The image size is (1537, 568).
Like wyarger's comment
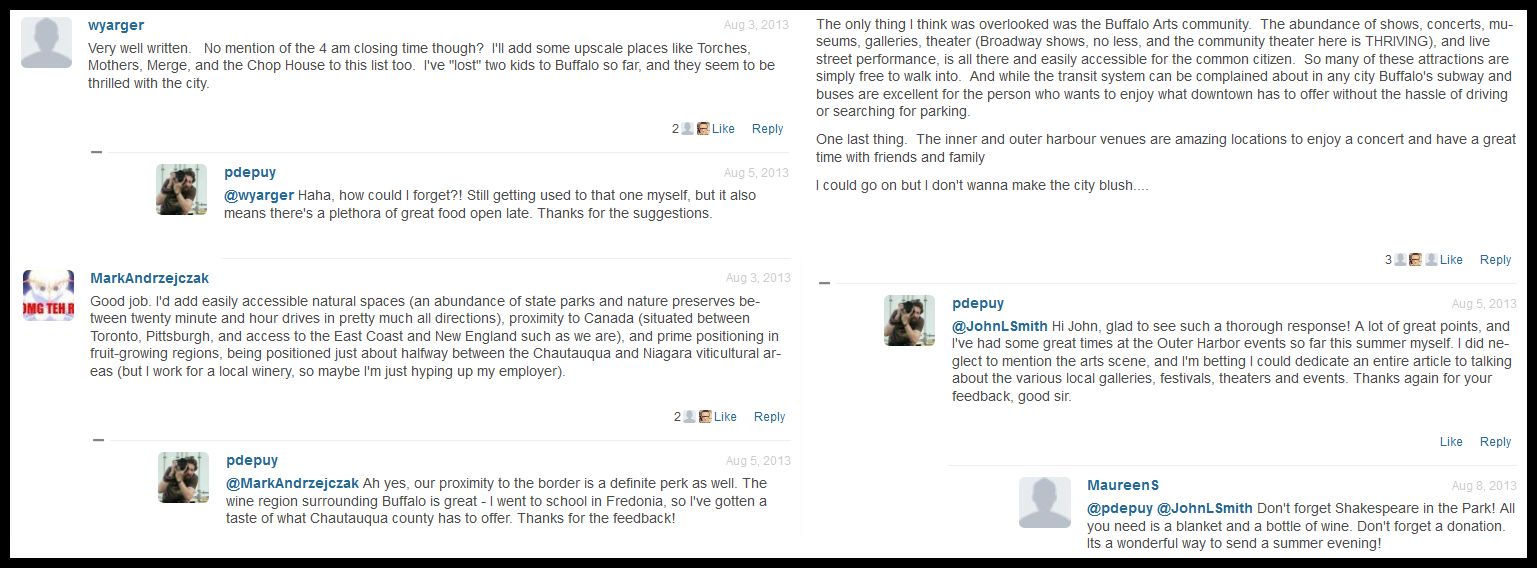click(723, 129)
